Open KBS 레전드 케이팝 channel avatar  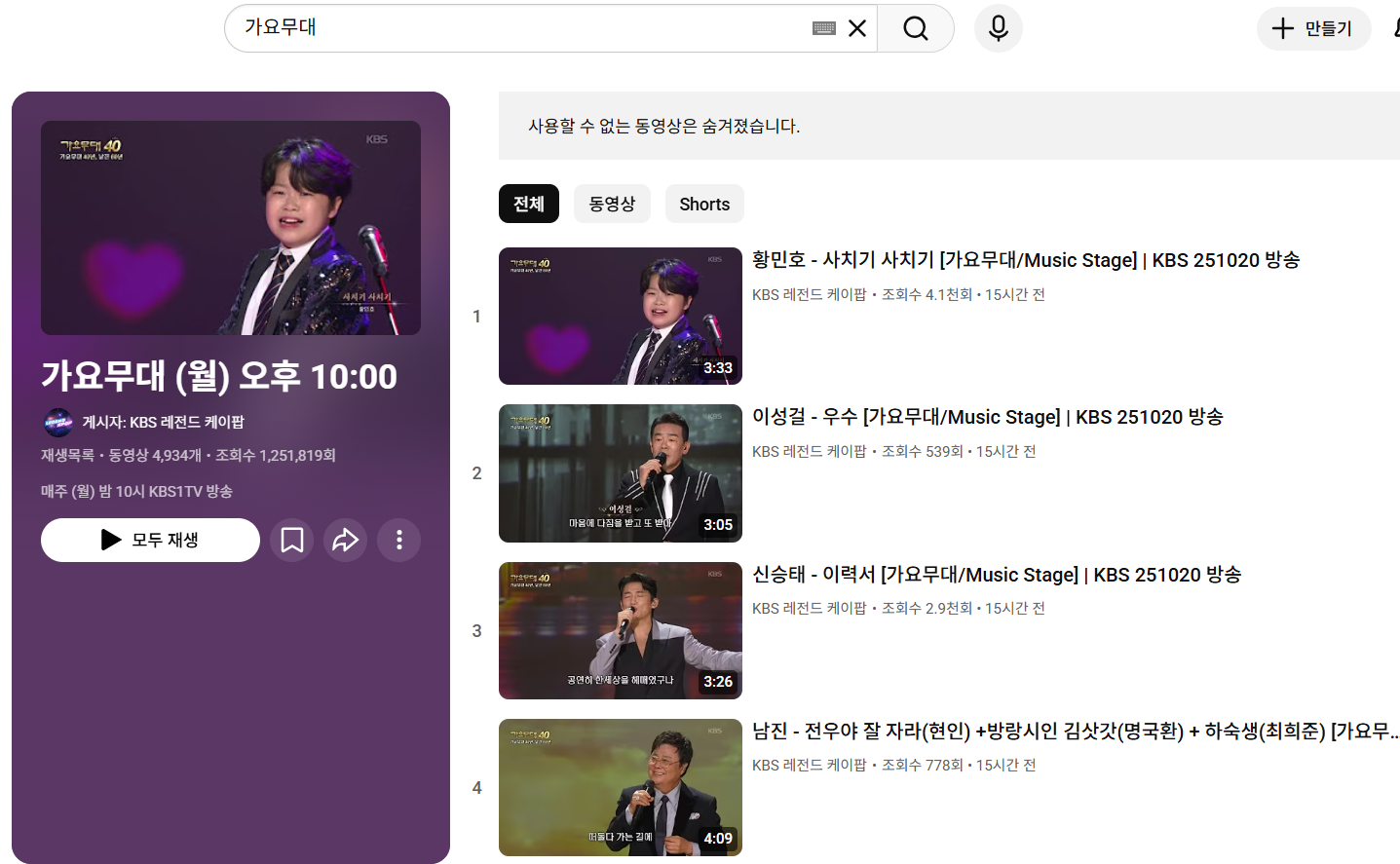click(x=58, y=422)
